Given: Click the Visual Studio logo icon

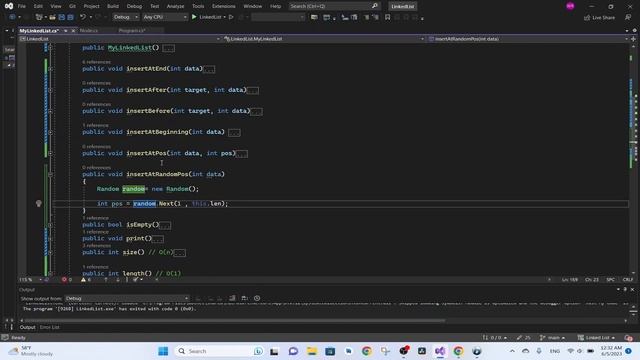Looking at the screenshot, I should (9, 6).
